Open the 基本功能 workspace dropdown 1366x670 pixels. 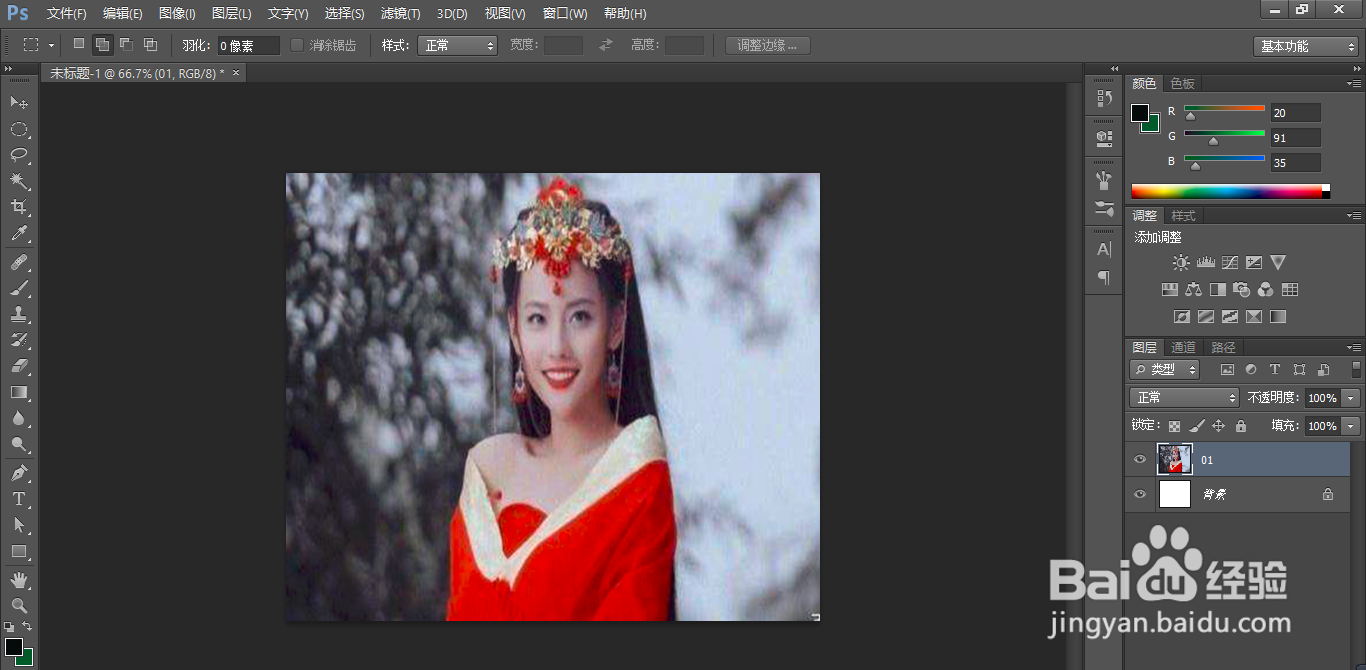[x=1305, y=46]
